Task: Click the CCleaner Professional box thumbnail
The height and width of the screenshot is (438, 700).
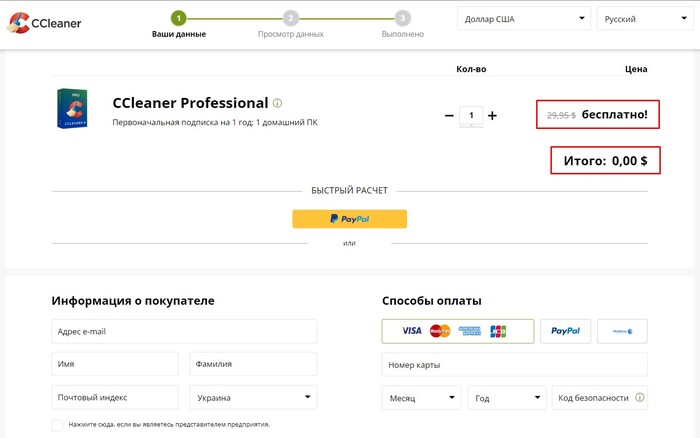Action: (x=72, y=108)
